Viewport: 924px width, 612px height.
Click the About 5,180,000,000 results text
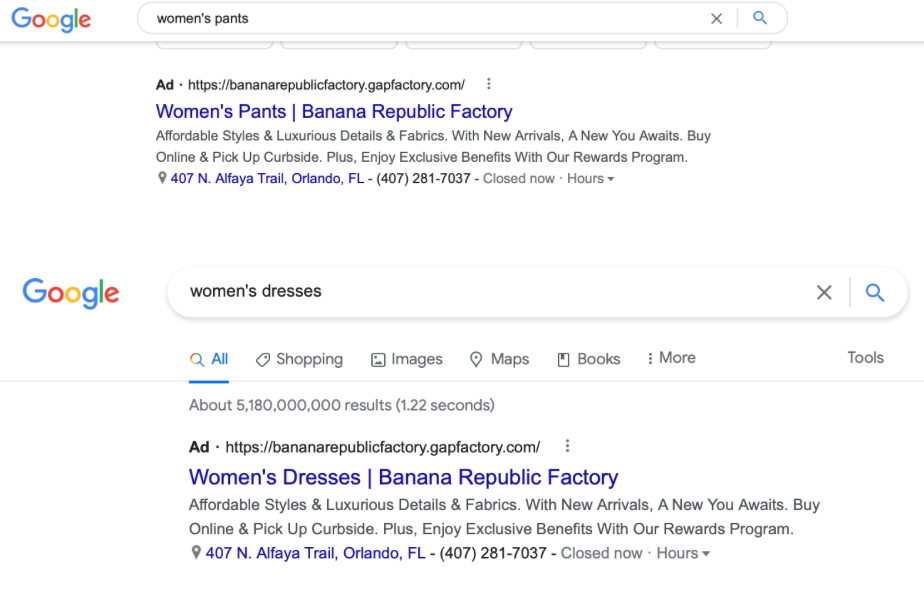[342, 405]
